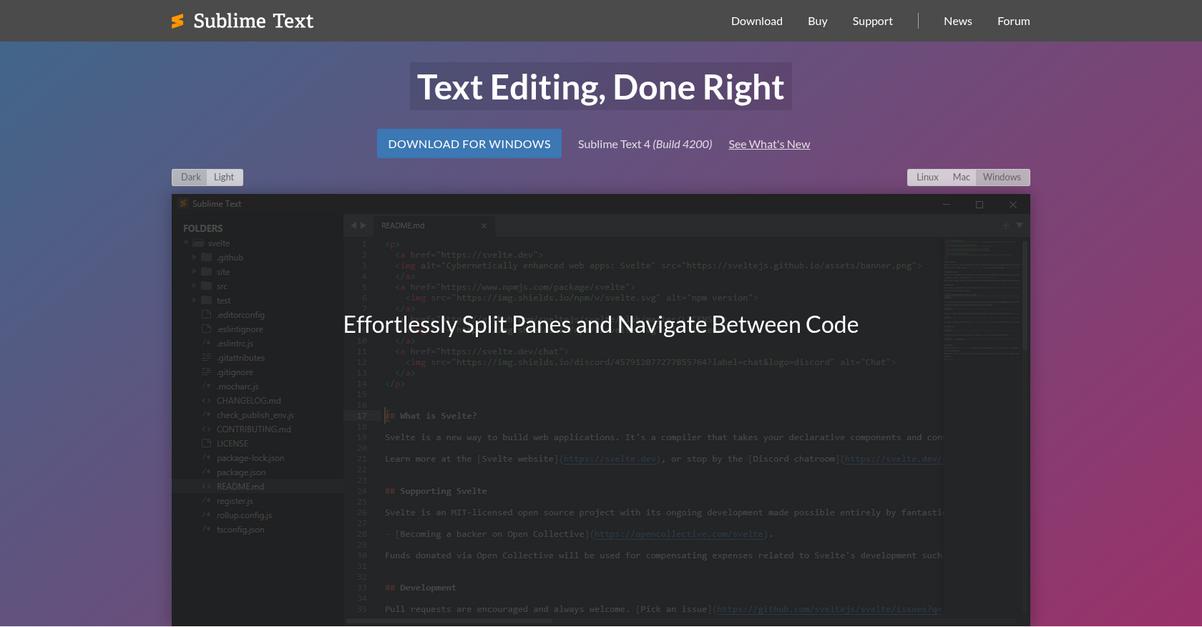Click the JS file icon beside .eslintrc.js
This screenshot has width=1202, height=627.
[x=207, y=343]
